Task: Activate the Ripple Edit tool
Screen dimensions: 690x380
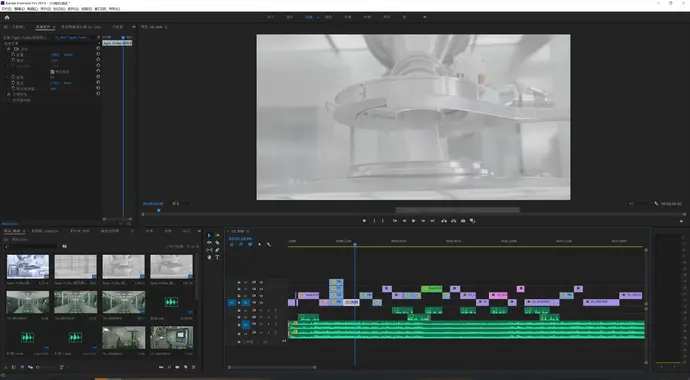Action: click(209, 243)
